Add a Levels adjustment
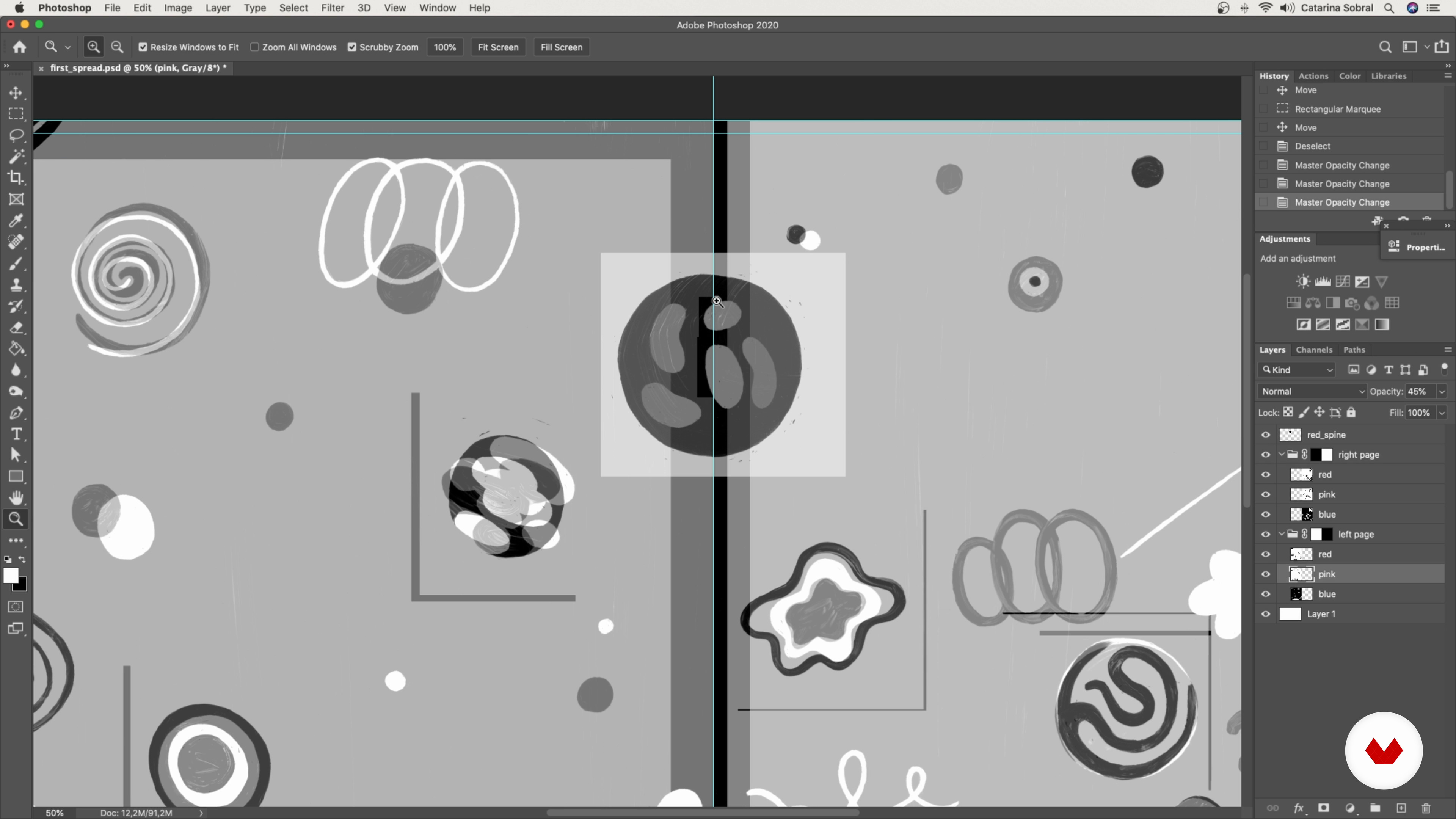The height and width of the screenshot is (819, 1456). coord(1323,281)
